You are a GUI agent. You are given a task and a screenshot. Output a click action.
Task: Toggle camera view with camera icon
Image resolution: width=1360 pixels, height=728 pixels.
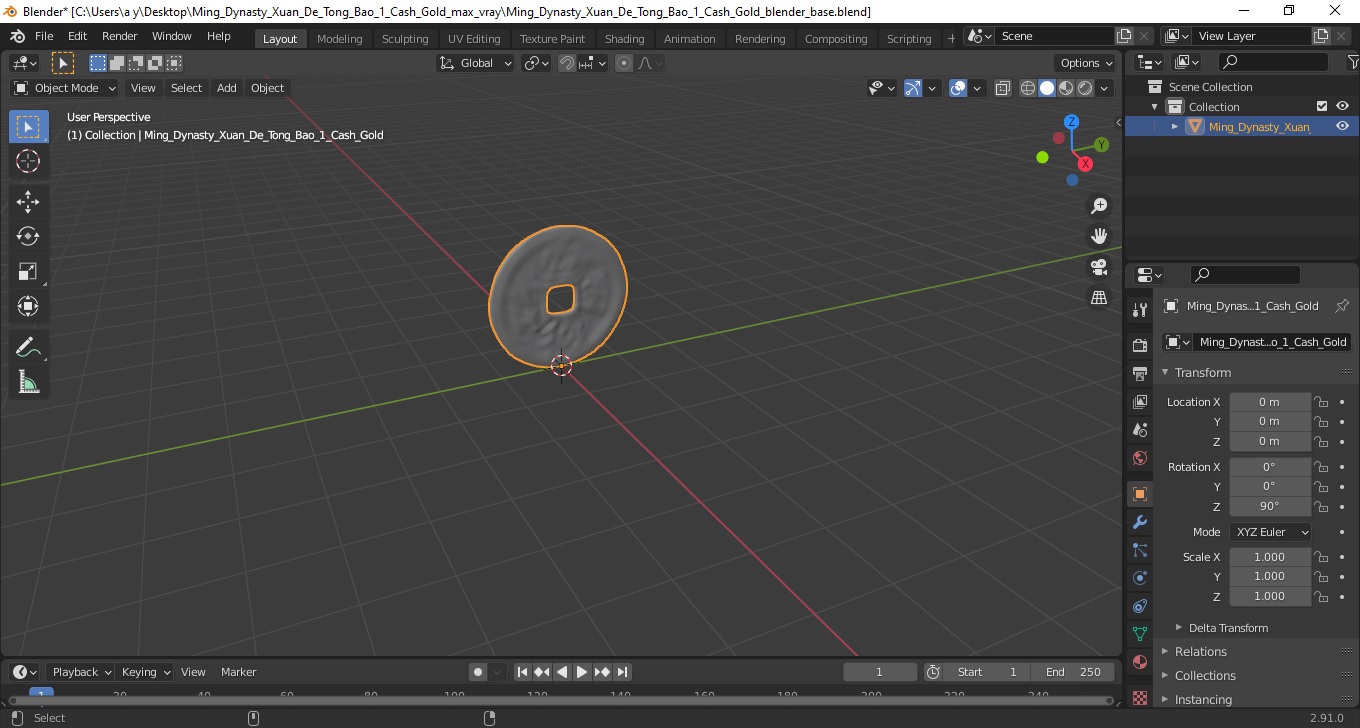pyautogui.click(x=1099, y=267)
